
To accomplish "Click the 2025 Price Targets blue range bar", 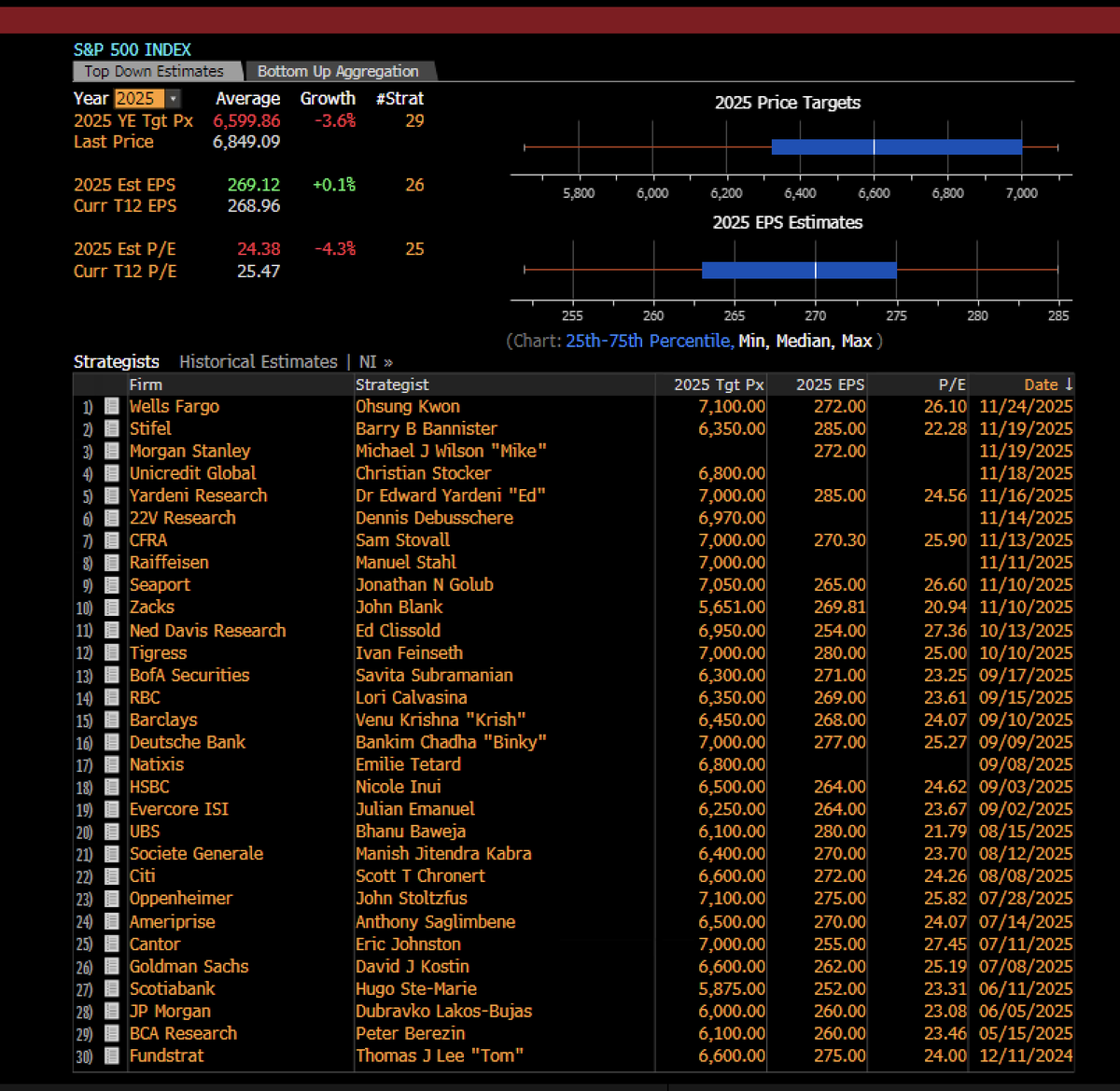I will (897, 147).
